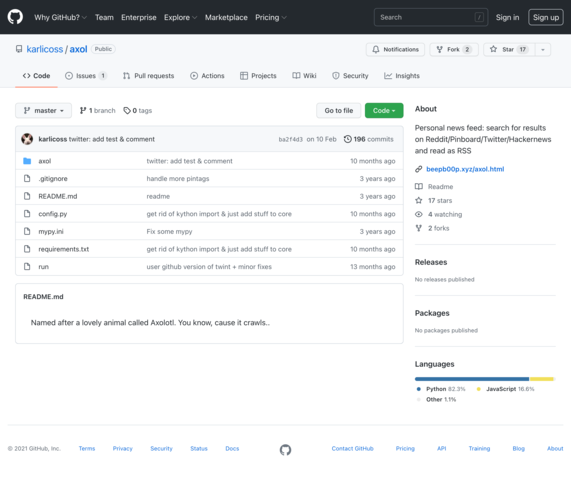Open Contact GitHub in footer
The image size is (571, 480).
[x=353, y=448]
